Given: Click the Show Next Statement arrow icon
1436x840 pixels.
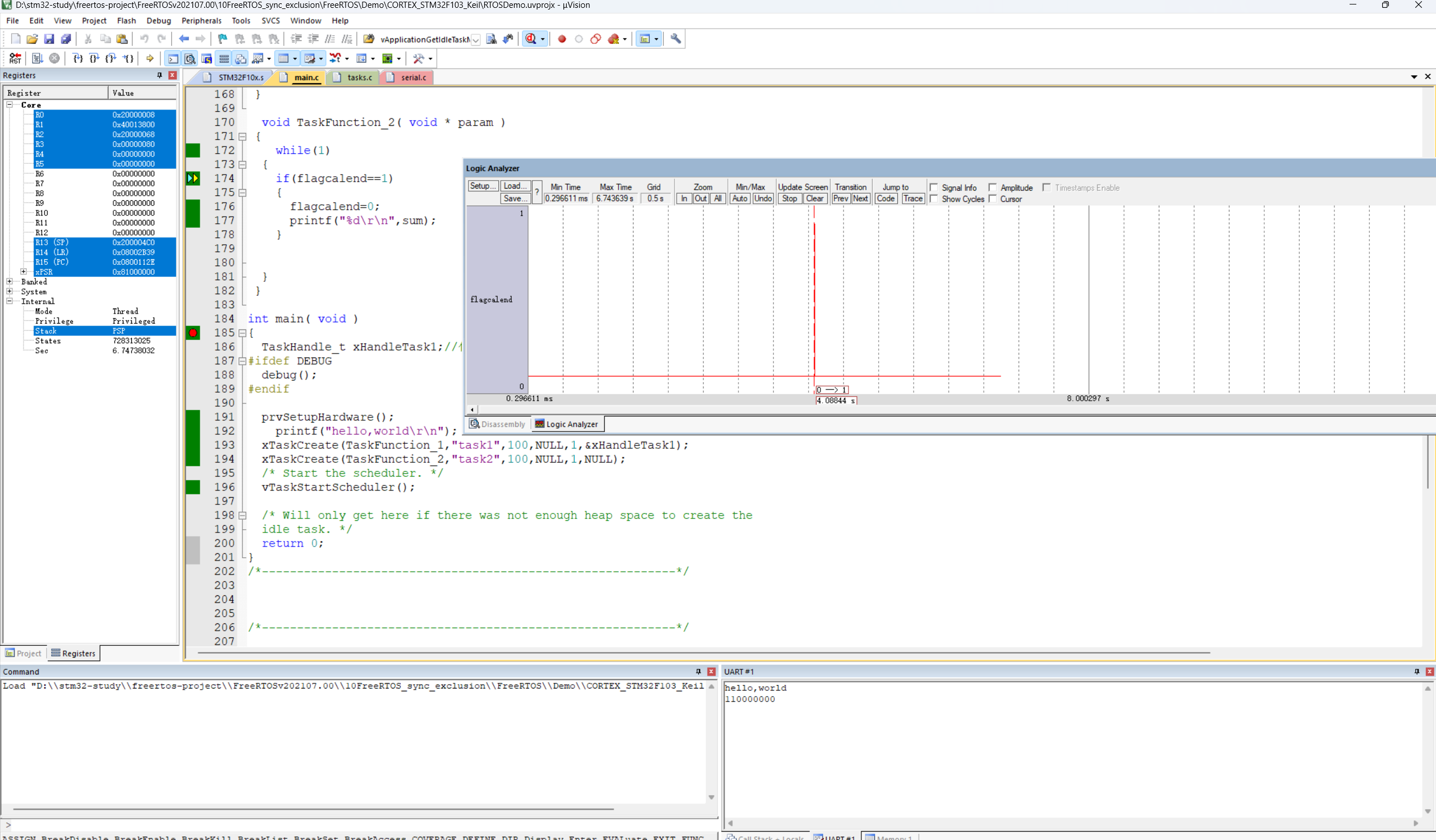Looking at the screenshot, I should tap(150, 58).
